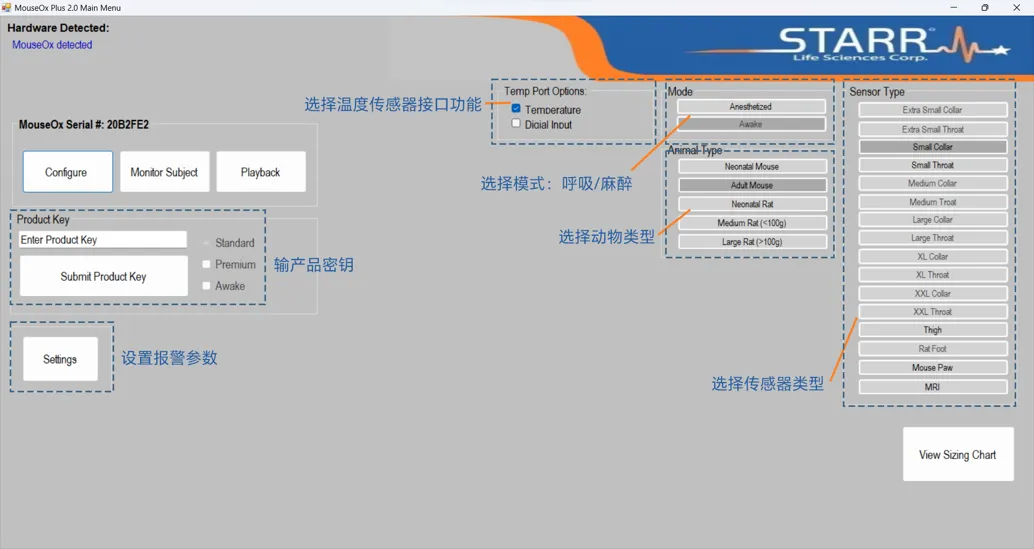Screen dimensions: 1034x549
Task: Select Medium Throat sensor
Action: [932, 202]
